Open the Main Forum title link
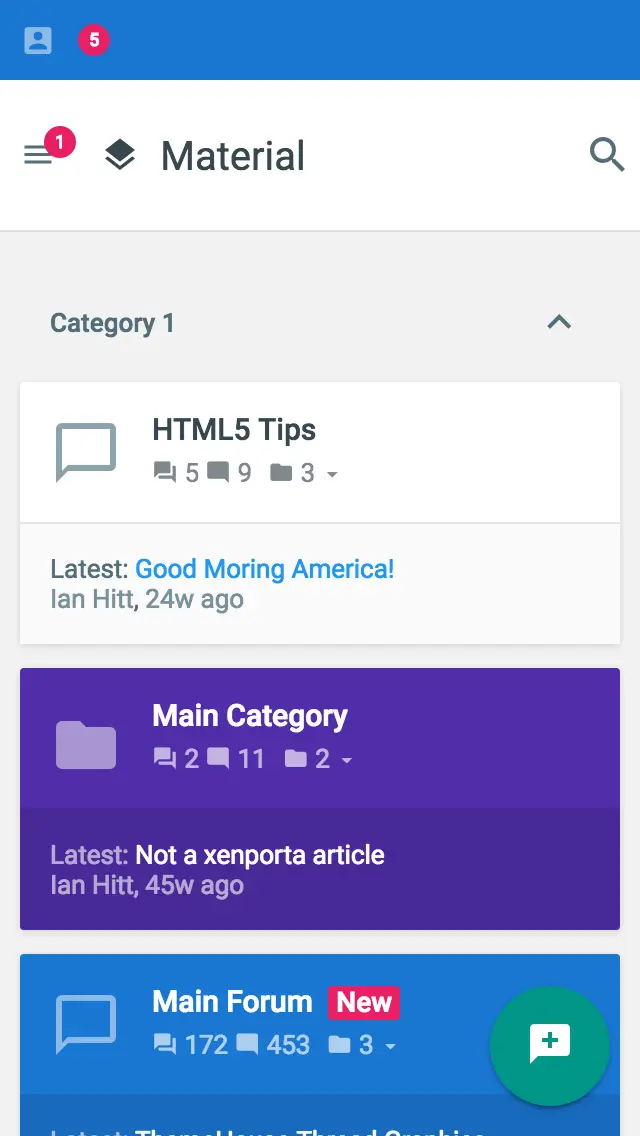This screenshot has width=640, height=1136. [232, 1002]
